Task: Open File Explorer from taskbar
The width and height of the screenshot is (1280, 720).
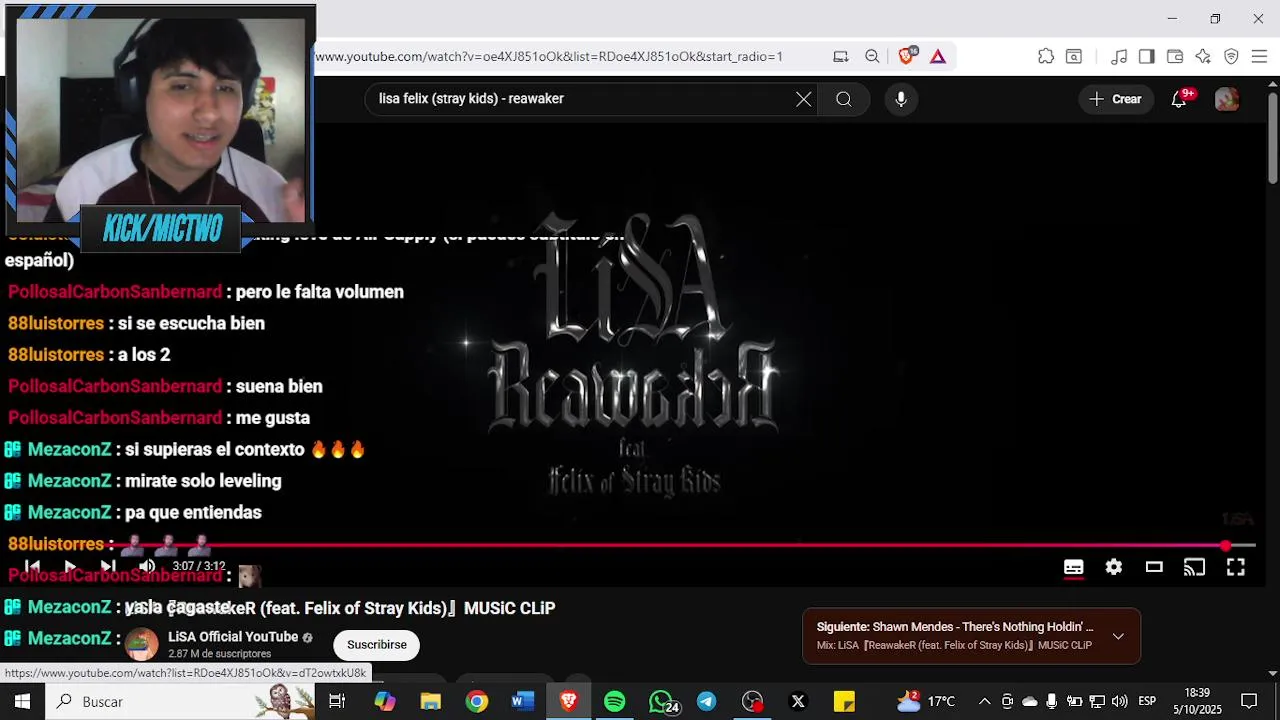Action: tap(431, 702)
